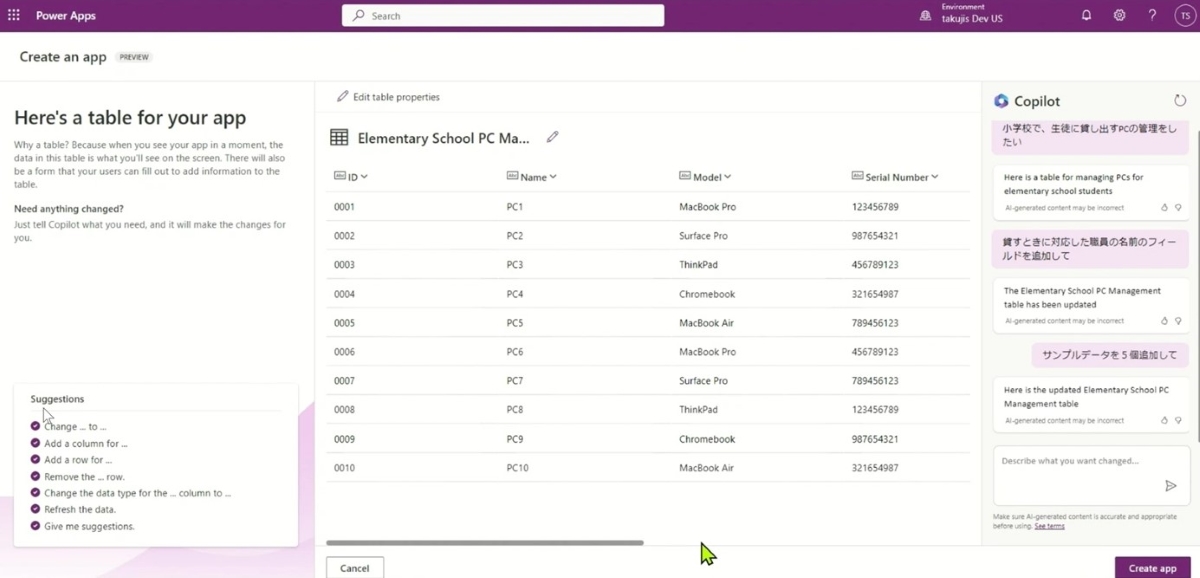Thumbs up the 'table for managing PCs' reply
Viewport: 1200px width, 578px height.
[x=1165, y=208]
